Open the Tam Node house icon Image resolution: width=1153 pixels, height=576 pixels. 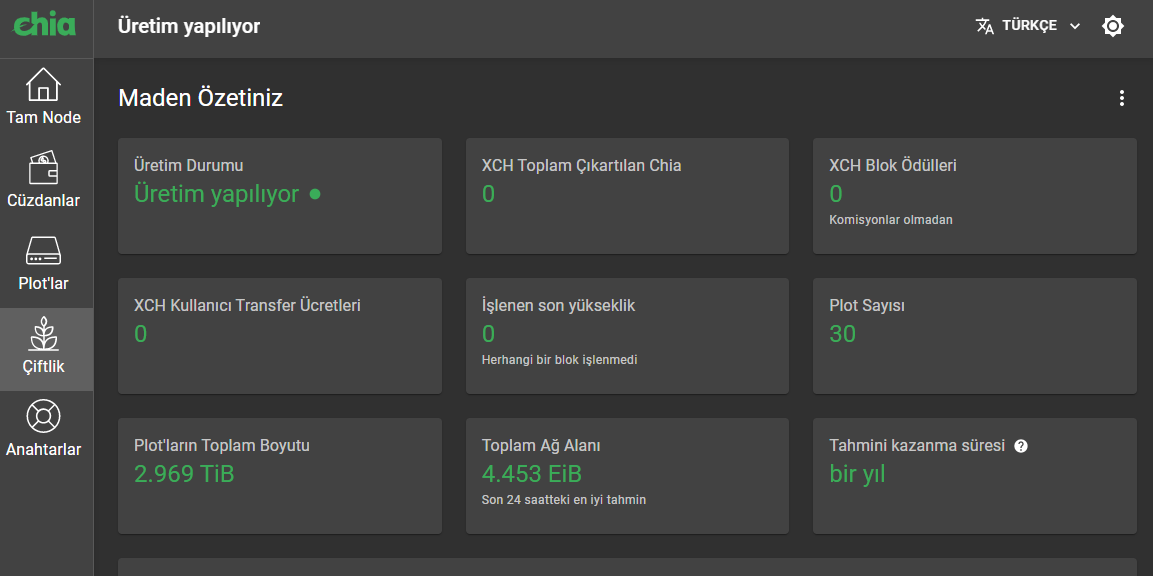[x=43, y=85]
